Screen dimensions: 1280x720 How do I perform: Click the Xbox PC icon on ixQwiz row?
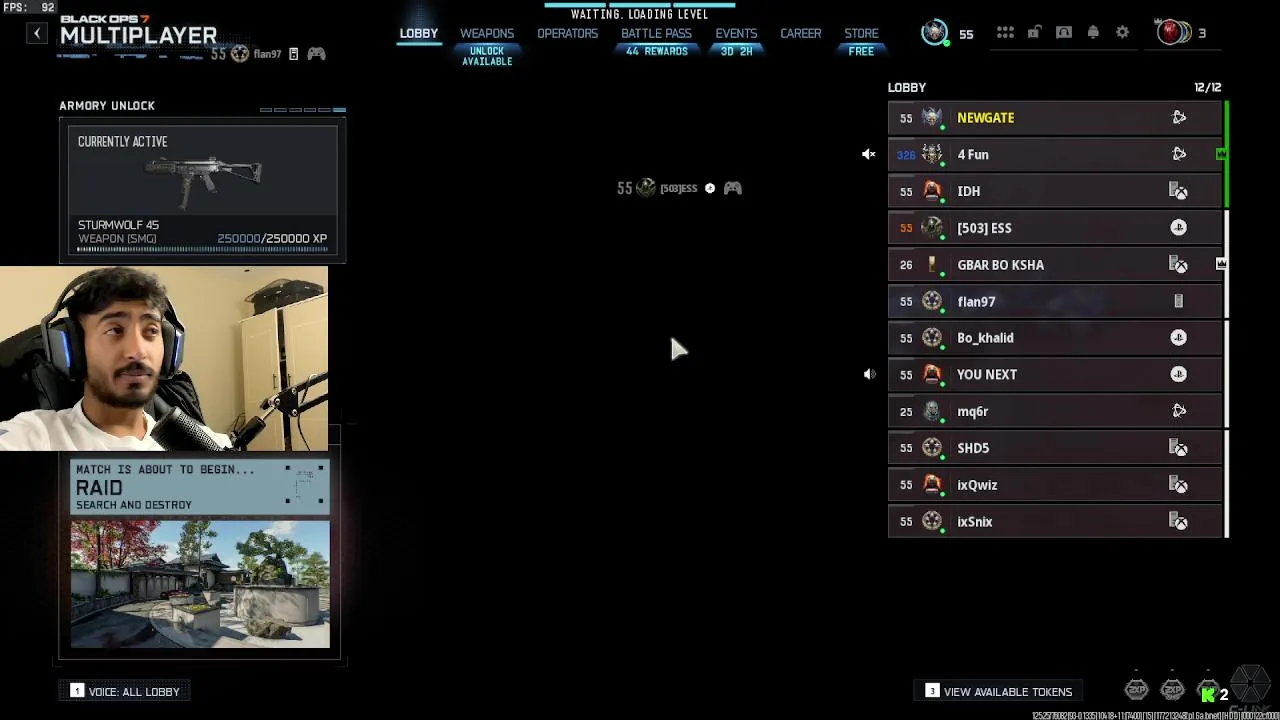[x=1179, y=485]
